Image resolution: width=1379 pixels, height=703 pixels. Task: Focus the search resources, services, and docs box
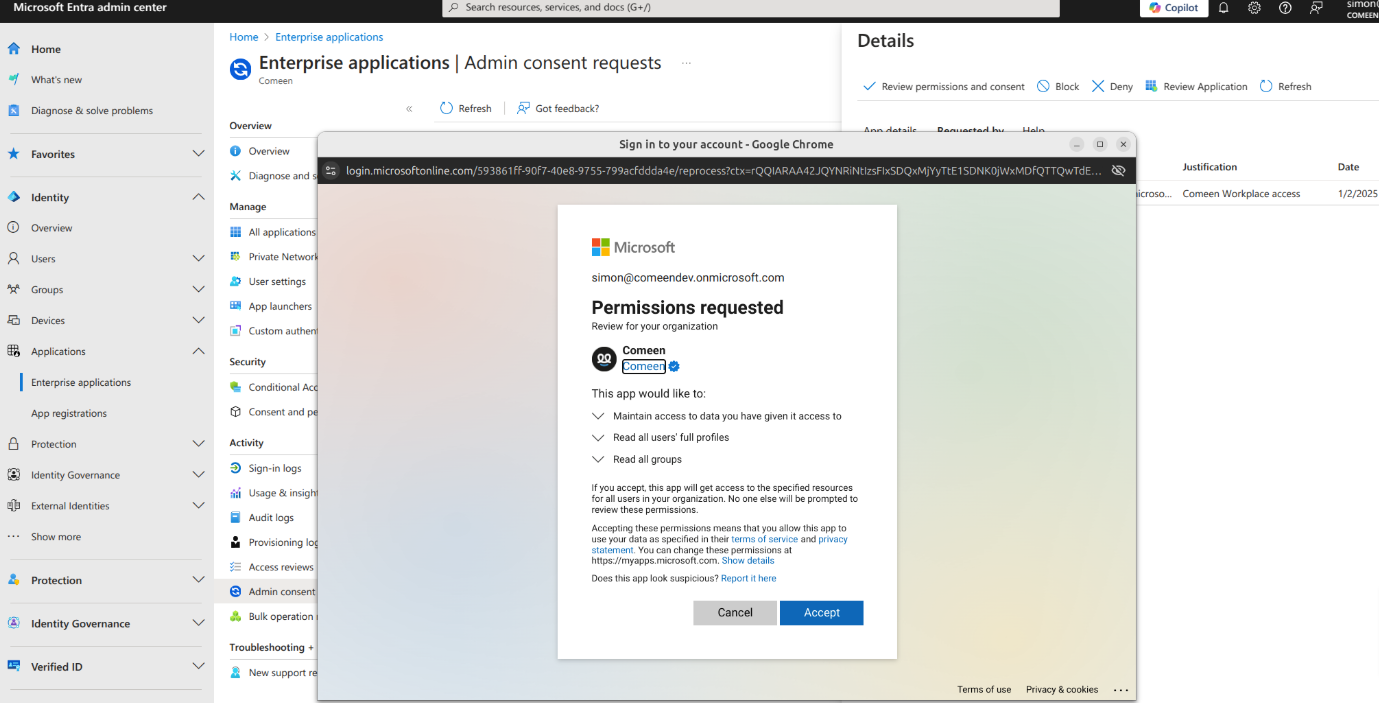pos(751,8)
